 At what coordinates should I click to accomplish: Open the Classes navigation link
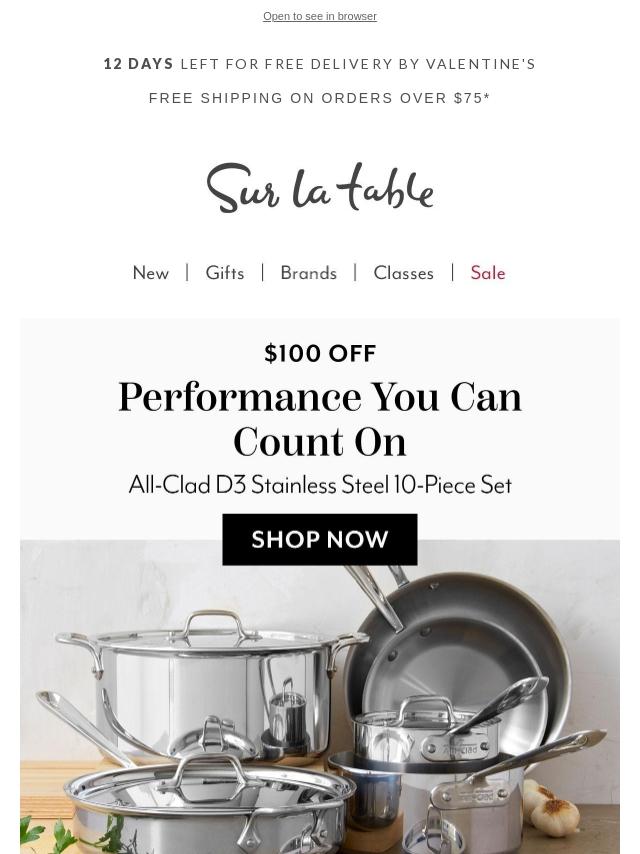coord(403,273)
